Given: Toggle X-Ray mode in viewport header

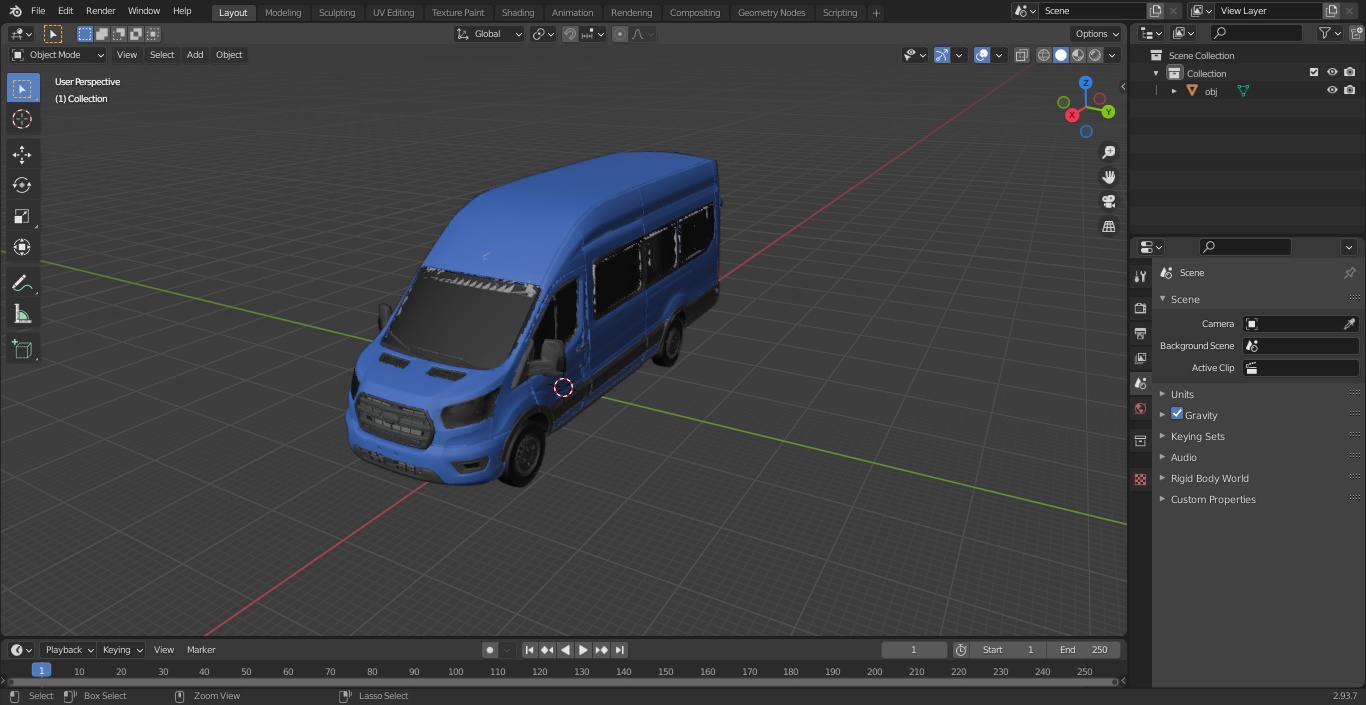Looking at the screenshot, I should tap(1021, 55).
